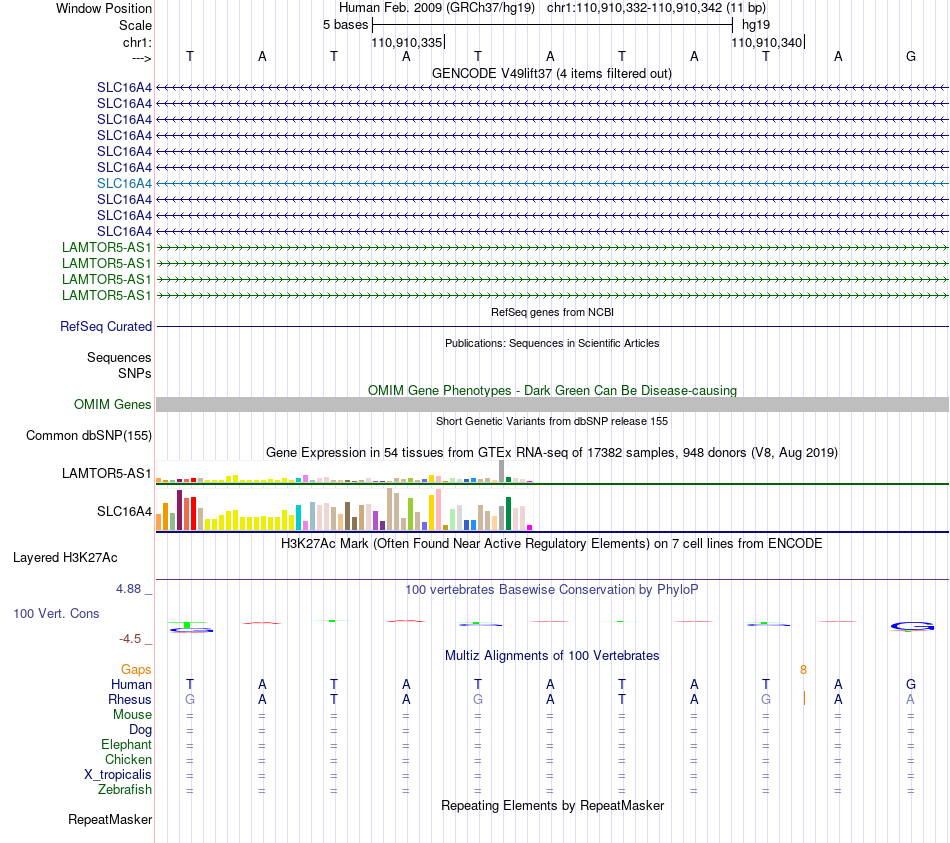Viewport: 950px width, 843px height.
Task: Click the G base in the top sequence row
Action: (x=911, y=56)
